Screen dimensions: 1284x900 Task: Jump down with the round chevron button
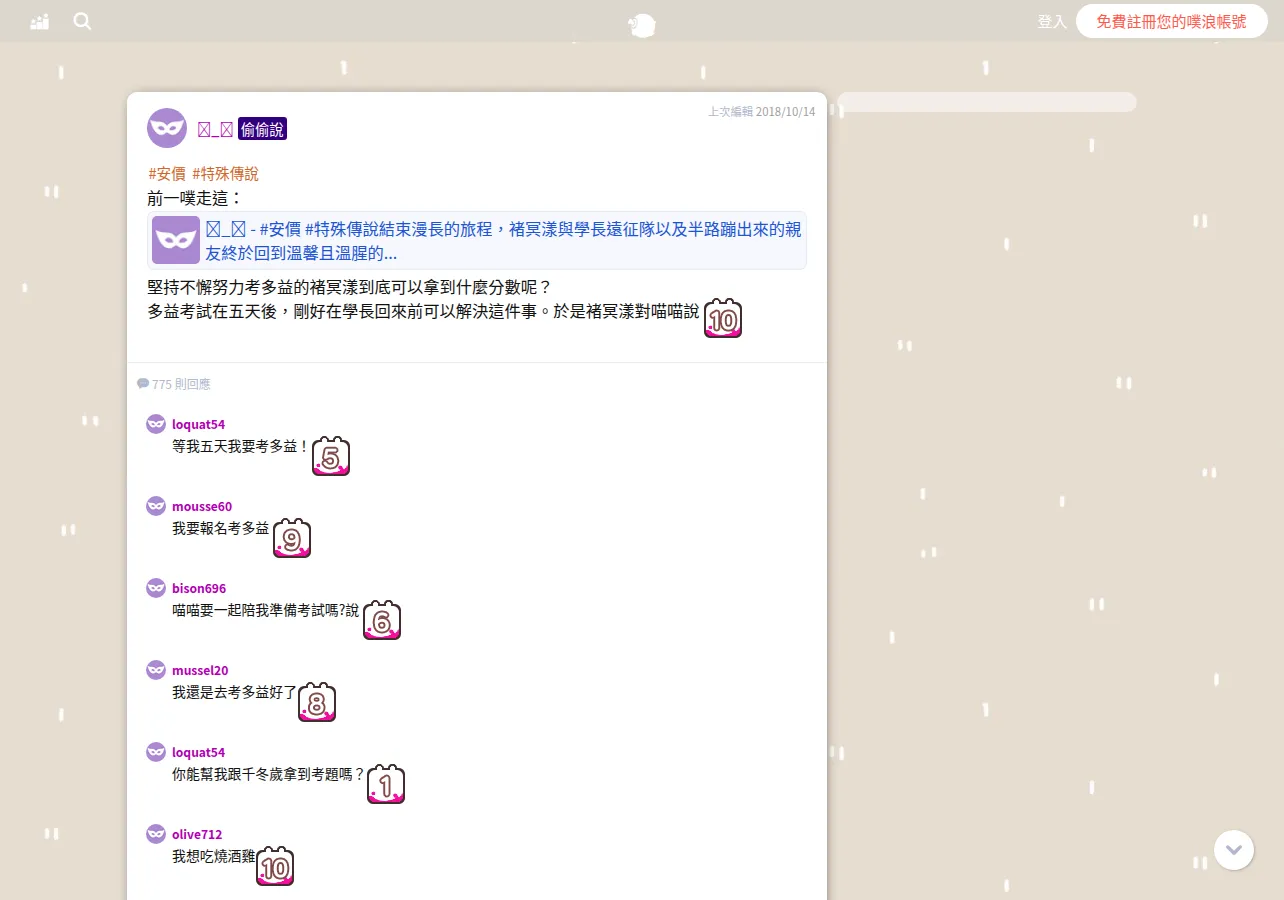click(1234, 850)
